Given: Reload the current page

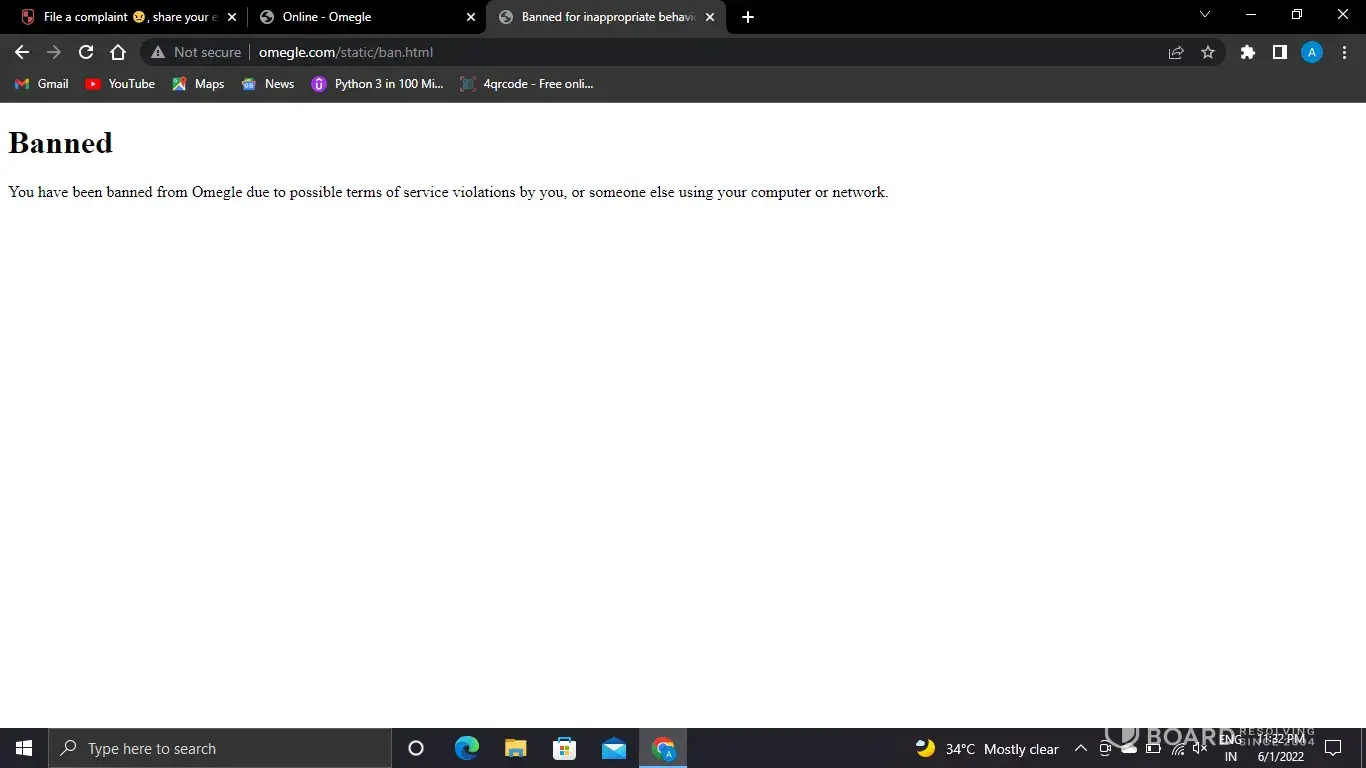Looking at the screenshot, I should coord(86,52).
